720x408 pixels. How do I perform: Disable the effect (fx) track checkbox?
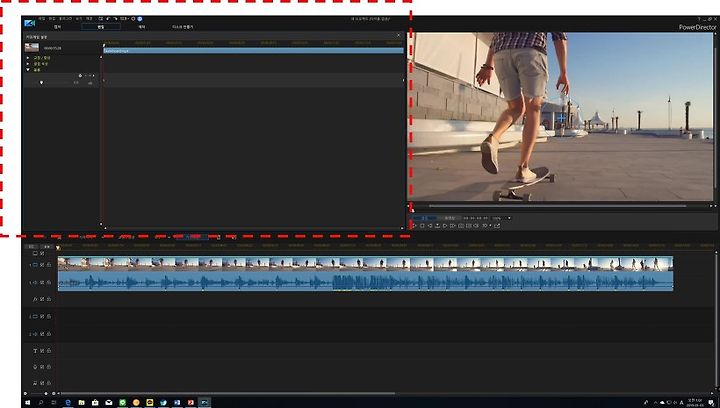[42, 299]
